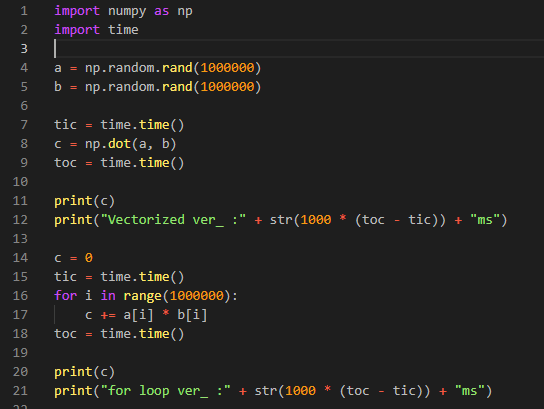Click line number 7 in the gutter

[24, 125]
